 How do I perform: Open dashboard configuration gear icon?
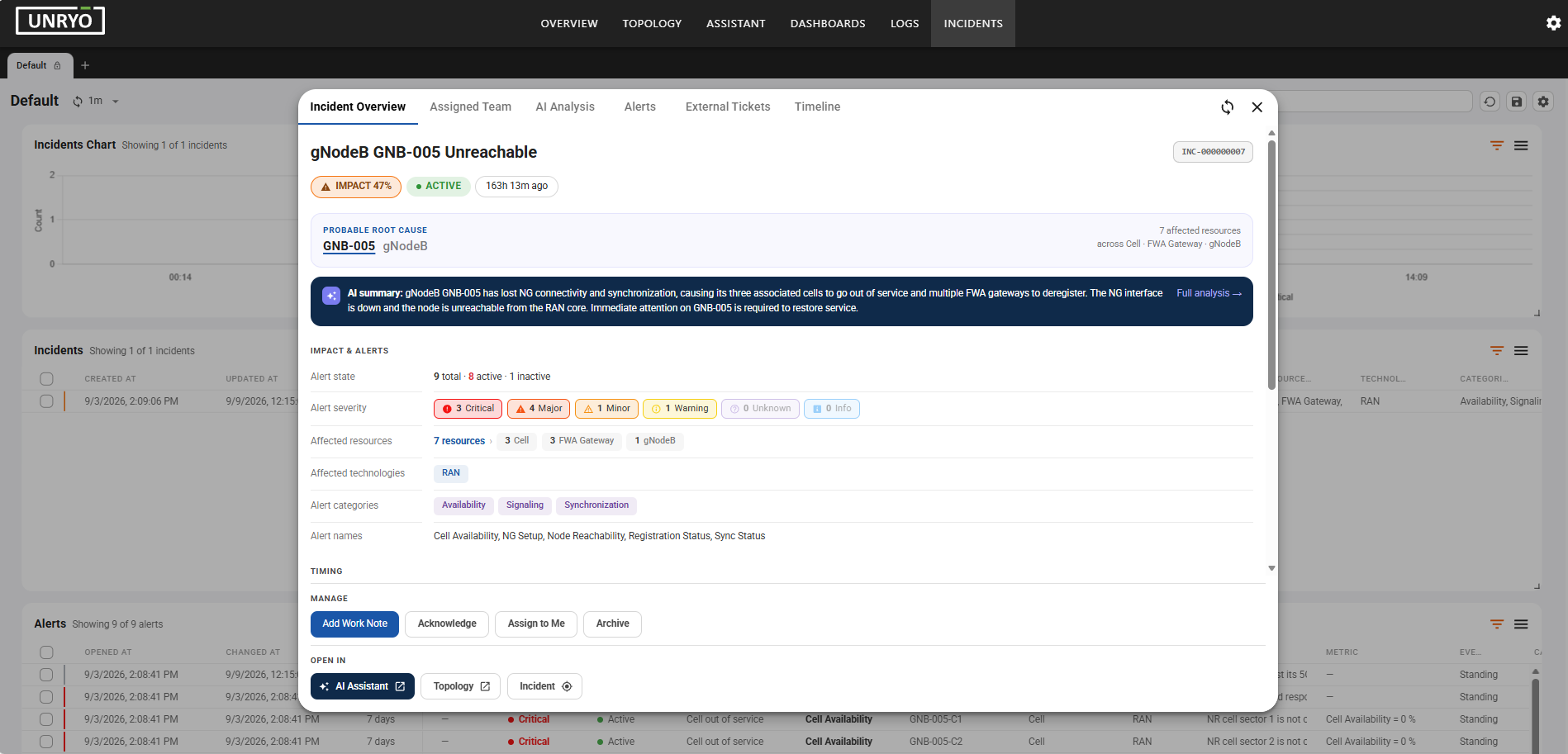(x=1543, y=102)
